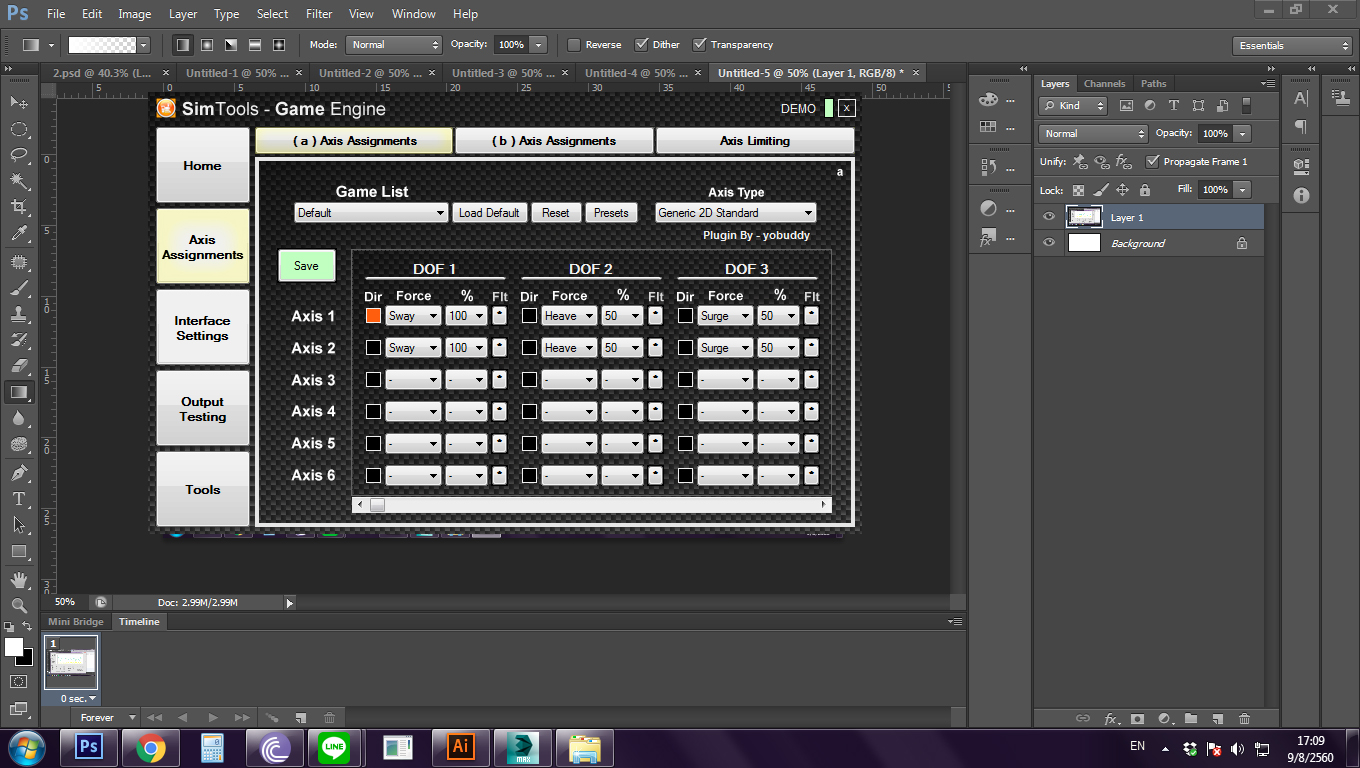Open the Color panel palette icon
The image size is (1360, 768).
pos(988,99)
